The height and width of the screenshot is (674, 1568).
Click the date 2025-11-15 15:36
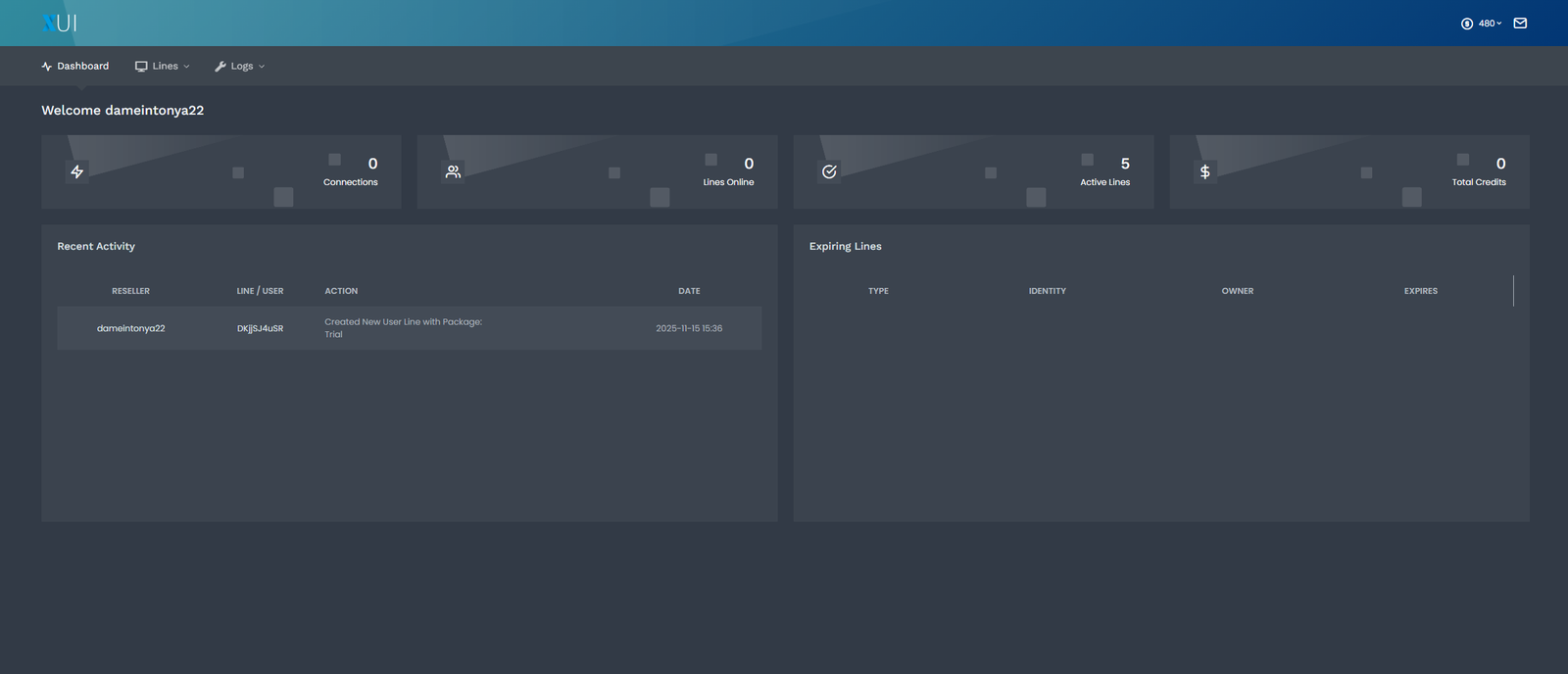point(689,328)
